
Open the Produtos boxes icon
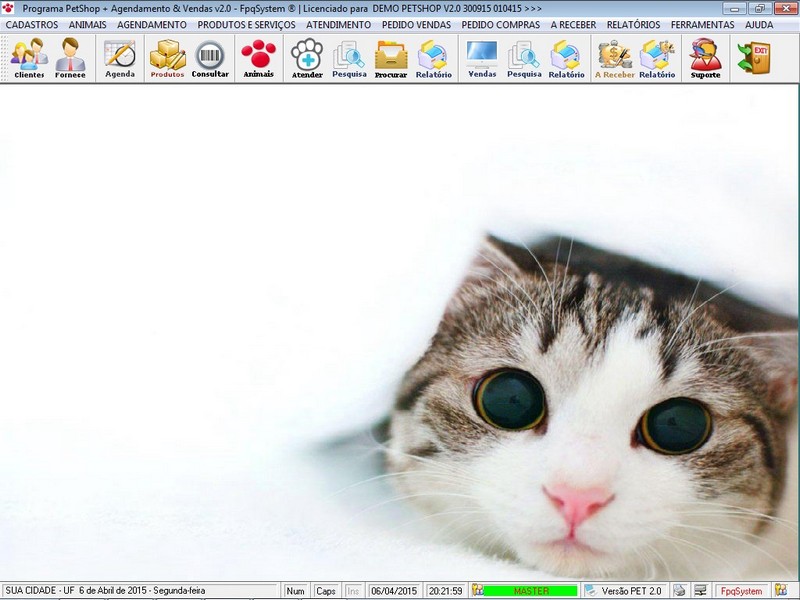click(167, 58)
